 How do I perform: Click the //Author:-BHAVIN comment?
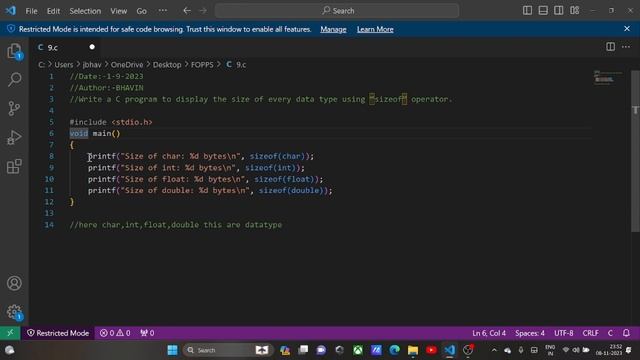tap(107, 88)
